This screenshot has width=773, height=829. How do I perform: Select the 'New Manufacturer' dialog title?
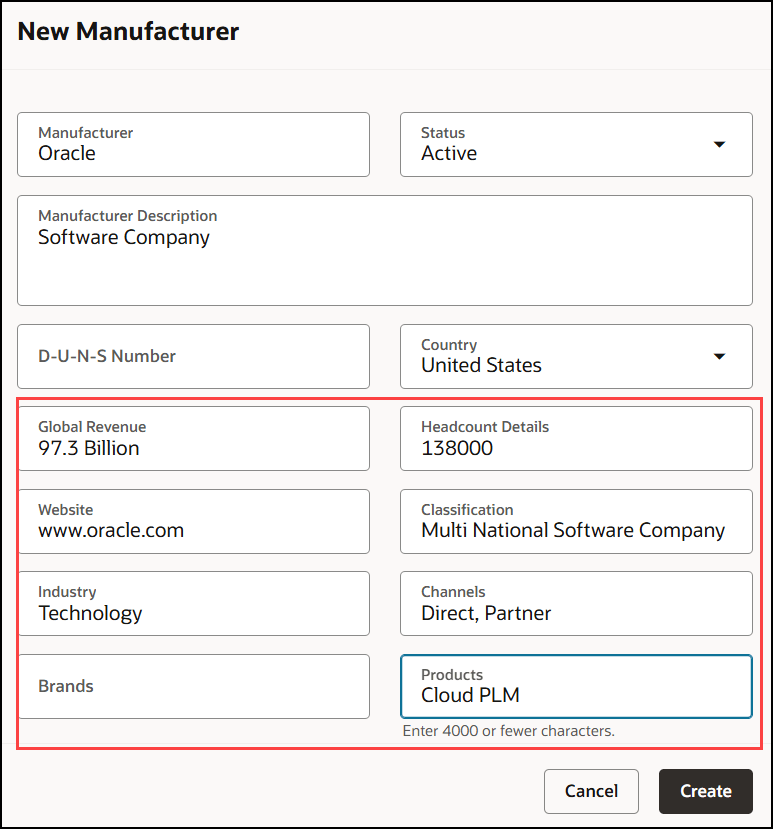click(x=128, y=31)
